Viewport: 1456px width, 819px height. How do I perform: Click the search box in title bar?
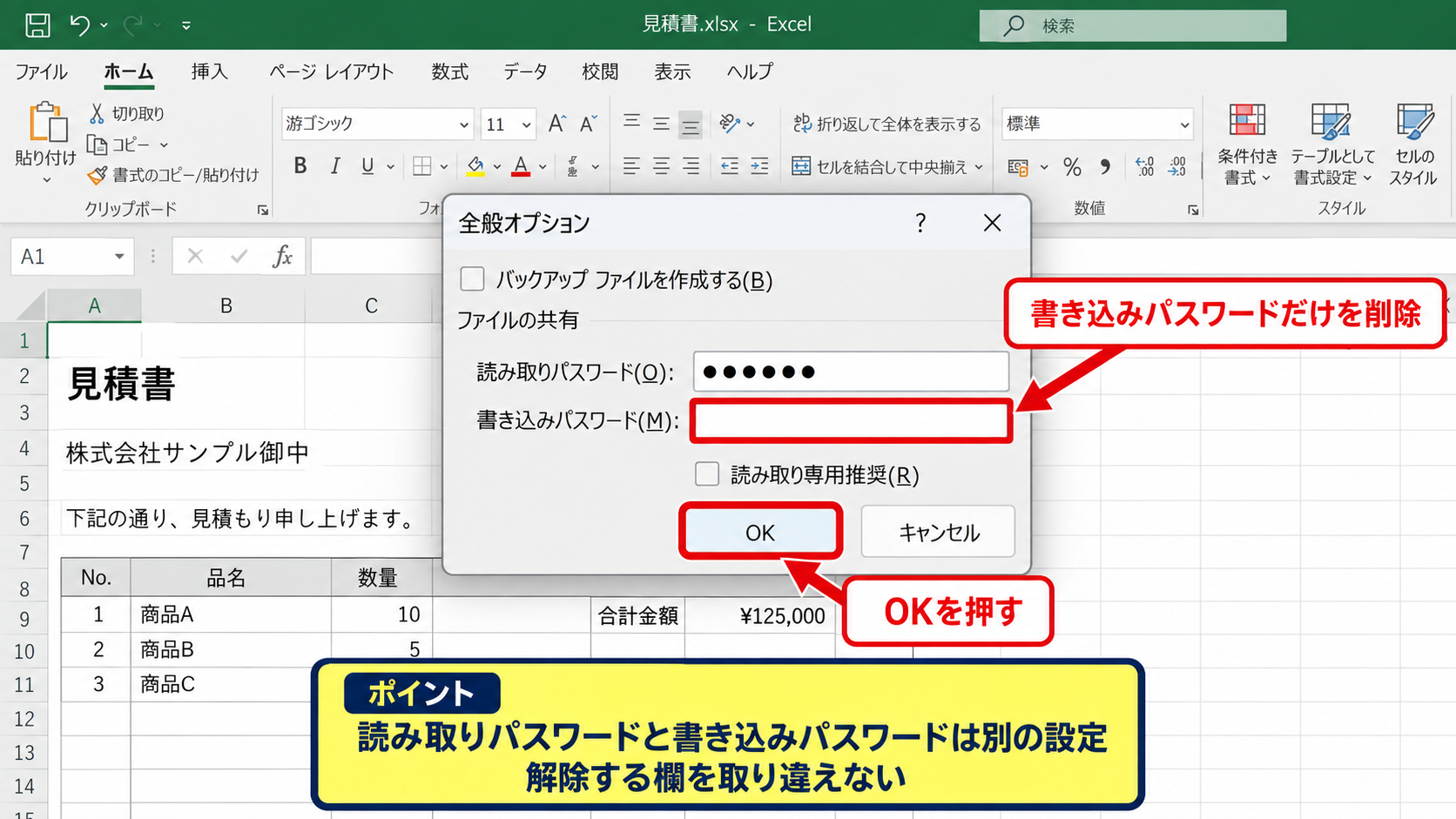coord(1132,25)
